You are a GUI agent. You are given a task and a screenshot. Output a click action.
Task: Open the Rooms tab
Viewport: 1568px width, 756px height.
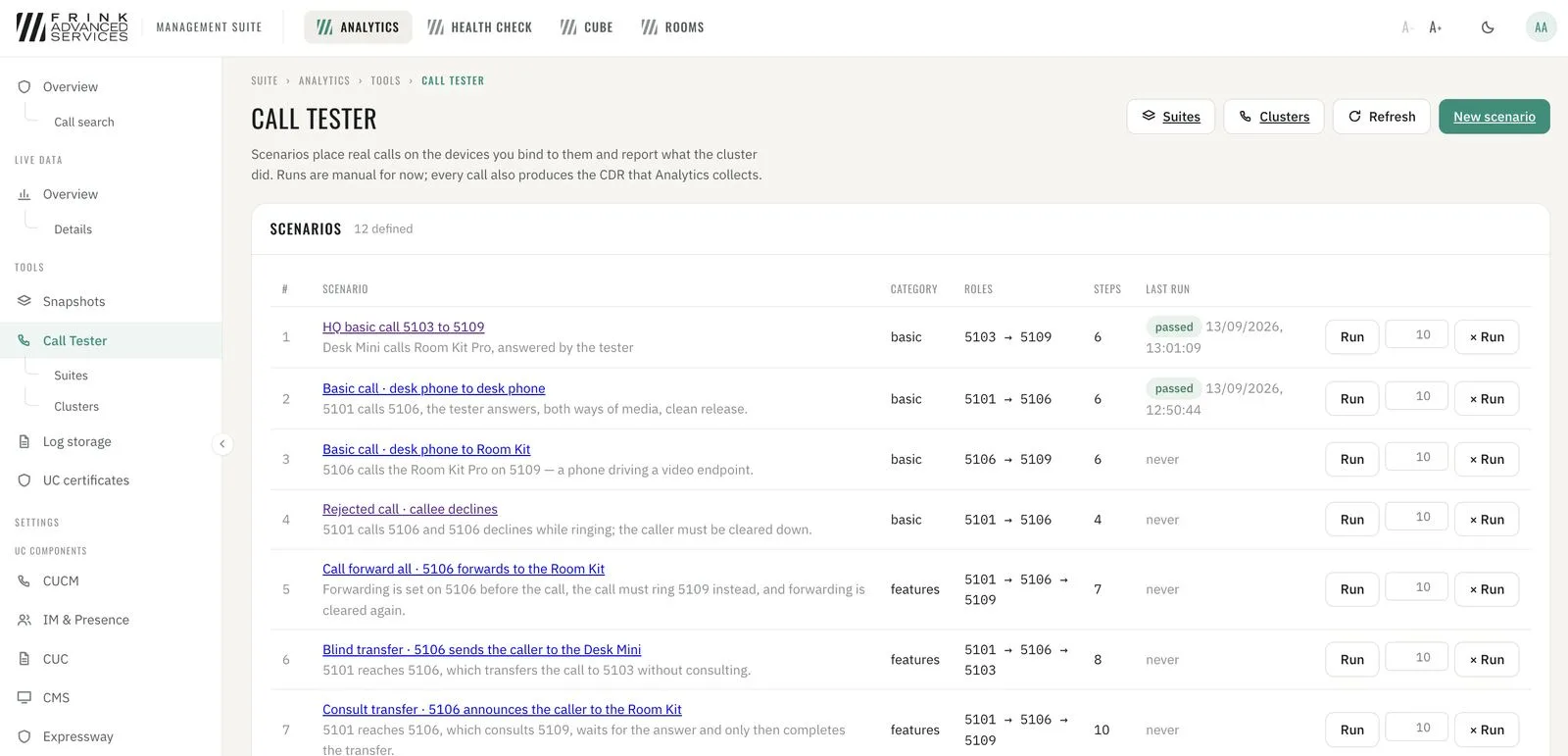(x=673, y=27)
